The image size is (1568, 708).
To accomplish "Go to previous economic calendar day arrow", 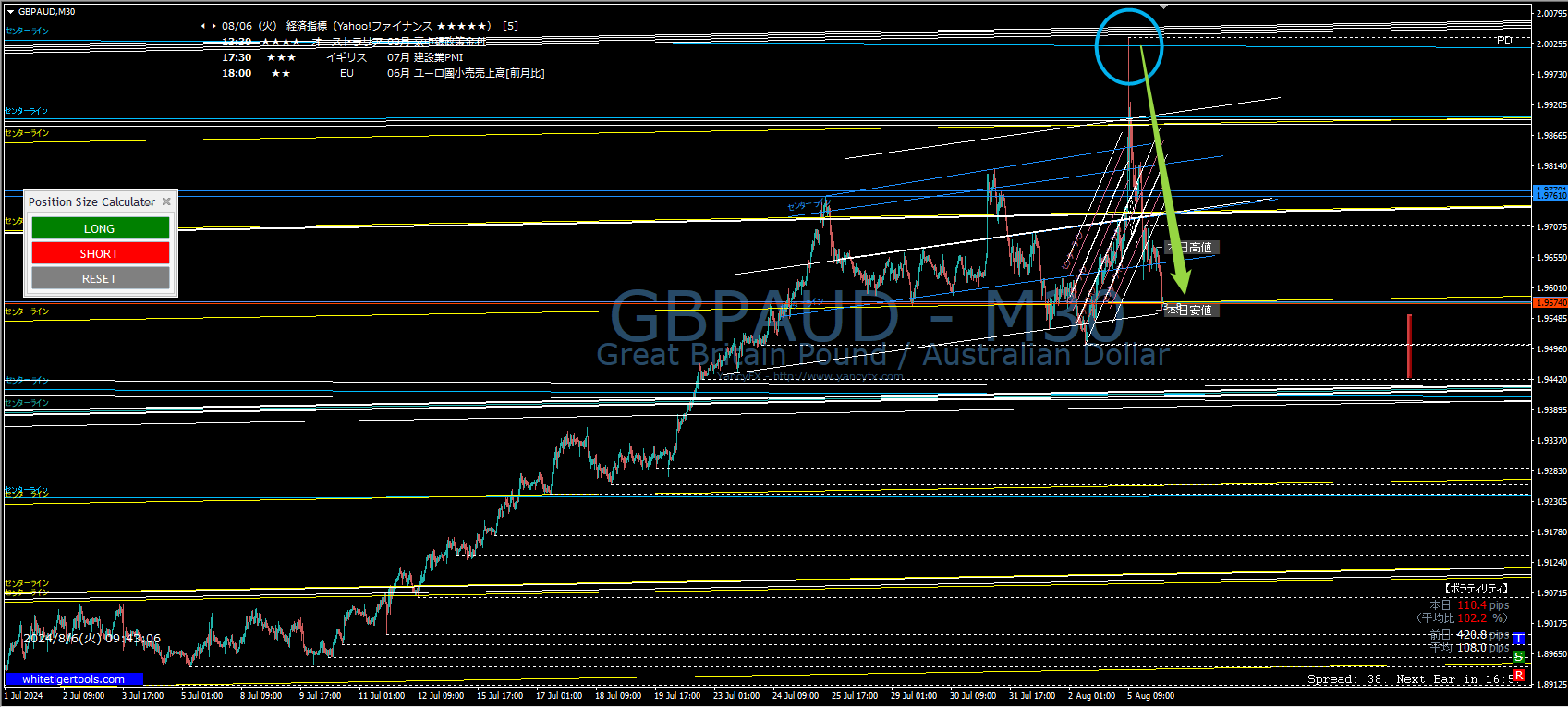I will [203, 26].
